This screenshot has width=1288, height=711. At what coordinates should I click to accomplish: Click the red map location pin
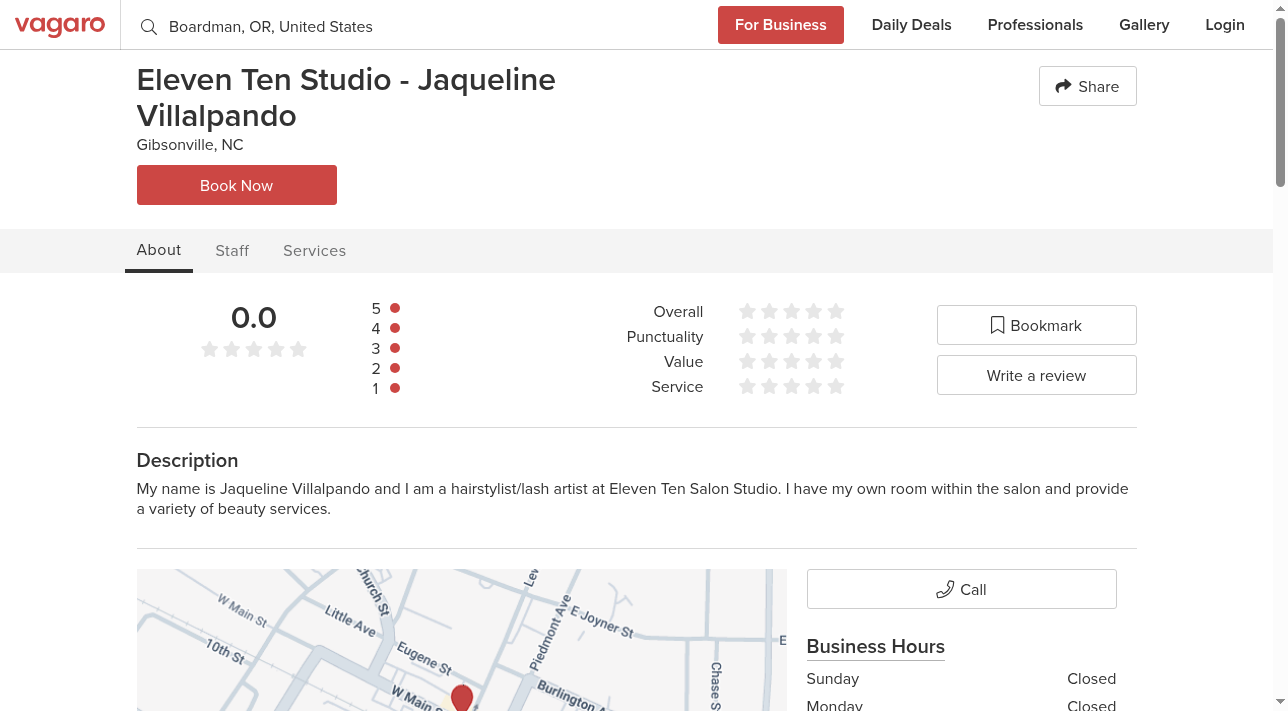tap(462, 698)
